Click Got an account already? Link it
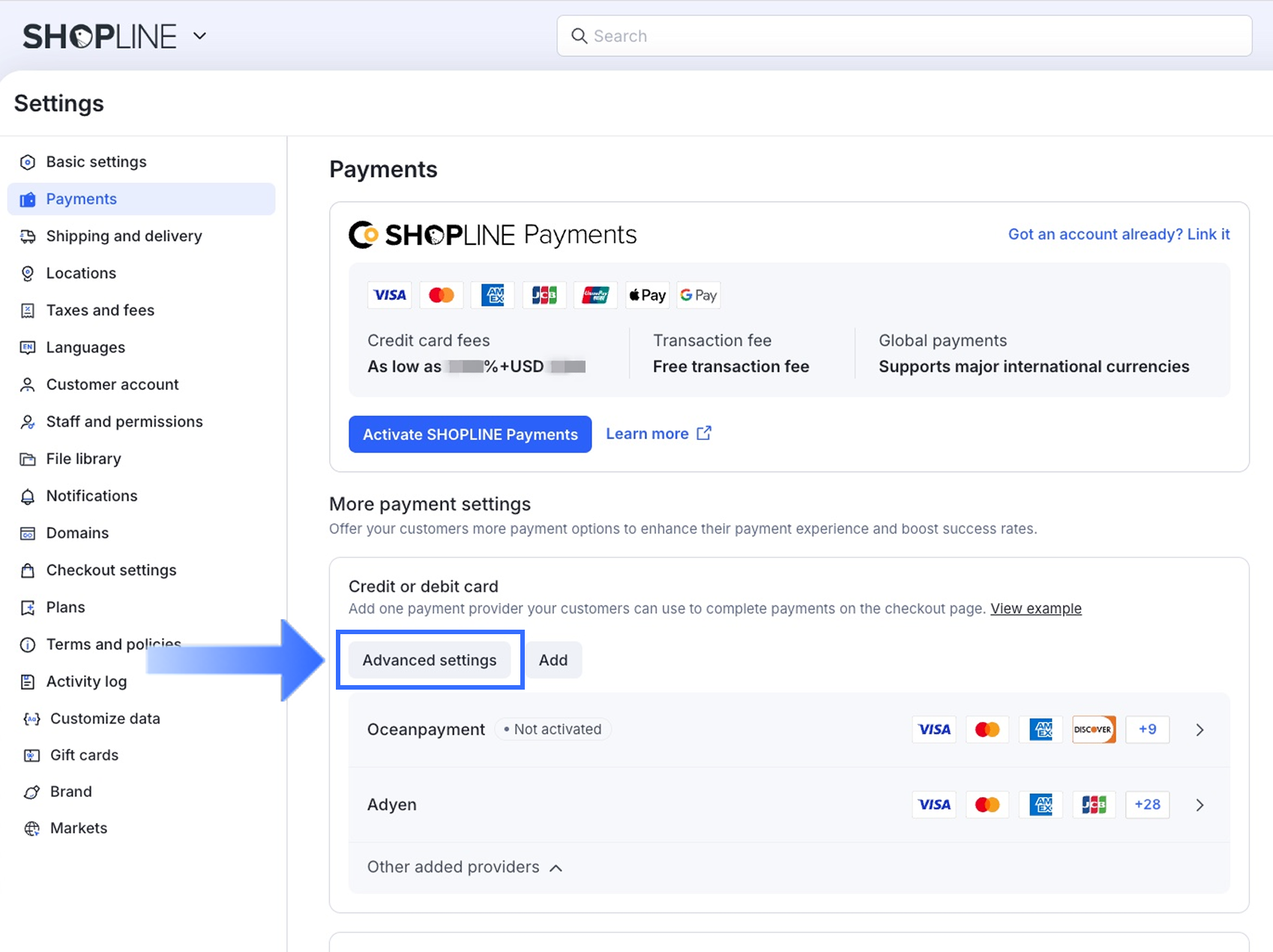Image resolution: width=1273 pixels, height=952 pixels. point(1119,235)
